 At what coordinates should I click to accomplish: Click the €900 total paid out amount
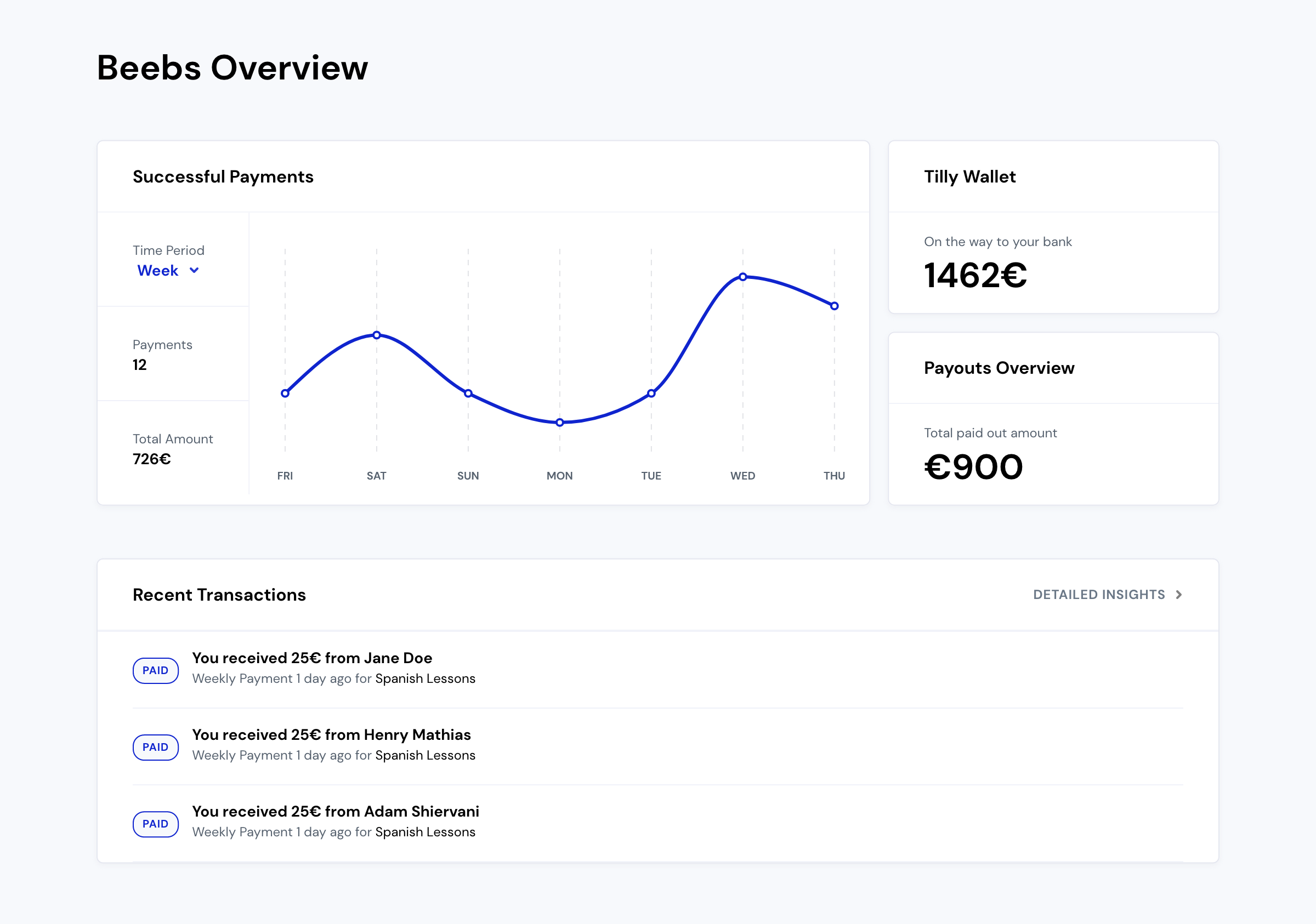pyautogui.click(x=973, y=466)
